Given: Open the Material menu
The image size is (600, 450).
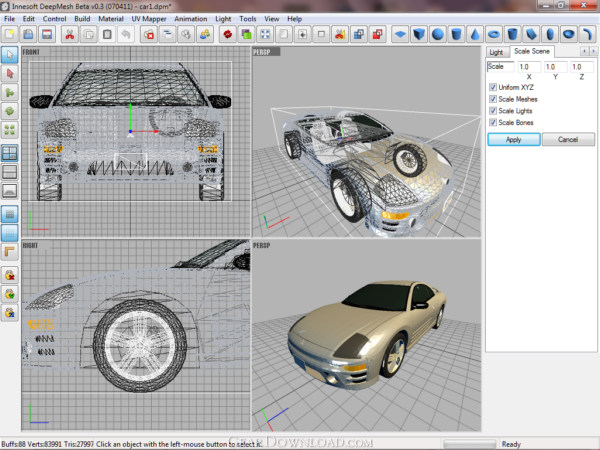Looking at the screenshot, I should click(111, 19).
